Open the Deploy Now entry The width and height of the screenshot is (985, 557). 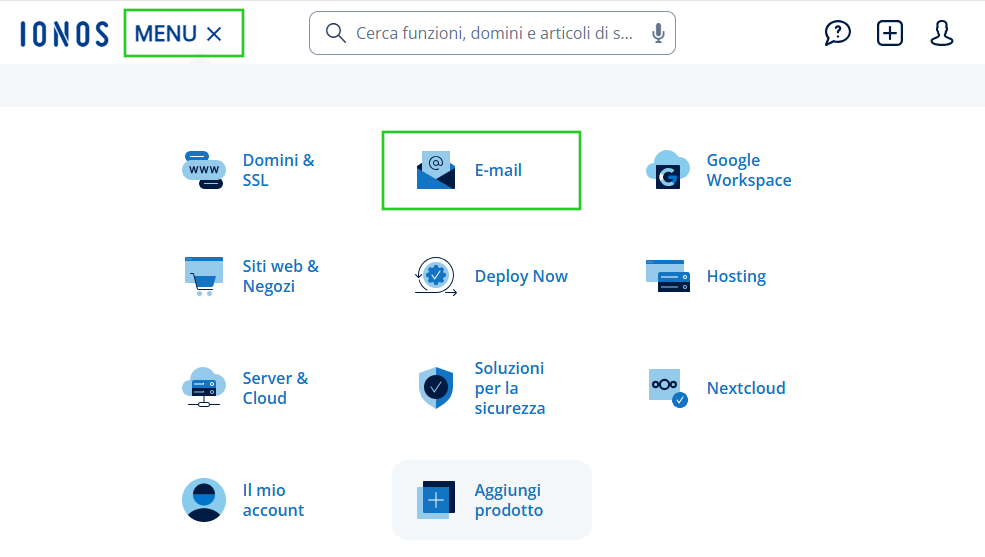pos(521,276)
